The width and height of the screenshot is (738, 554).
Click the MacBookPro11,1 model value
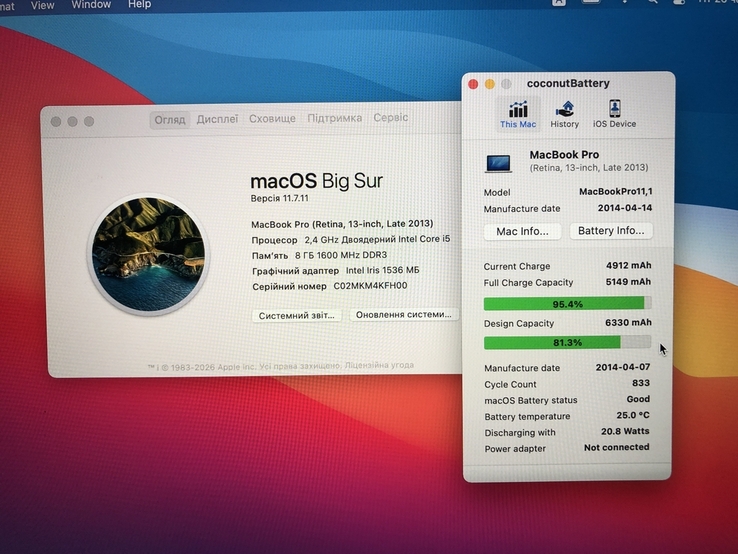(x=615, y=192)
